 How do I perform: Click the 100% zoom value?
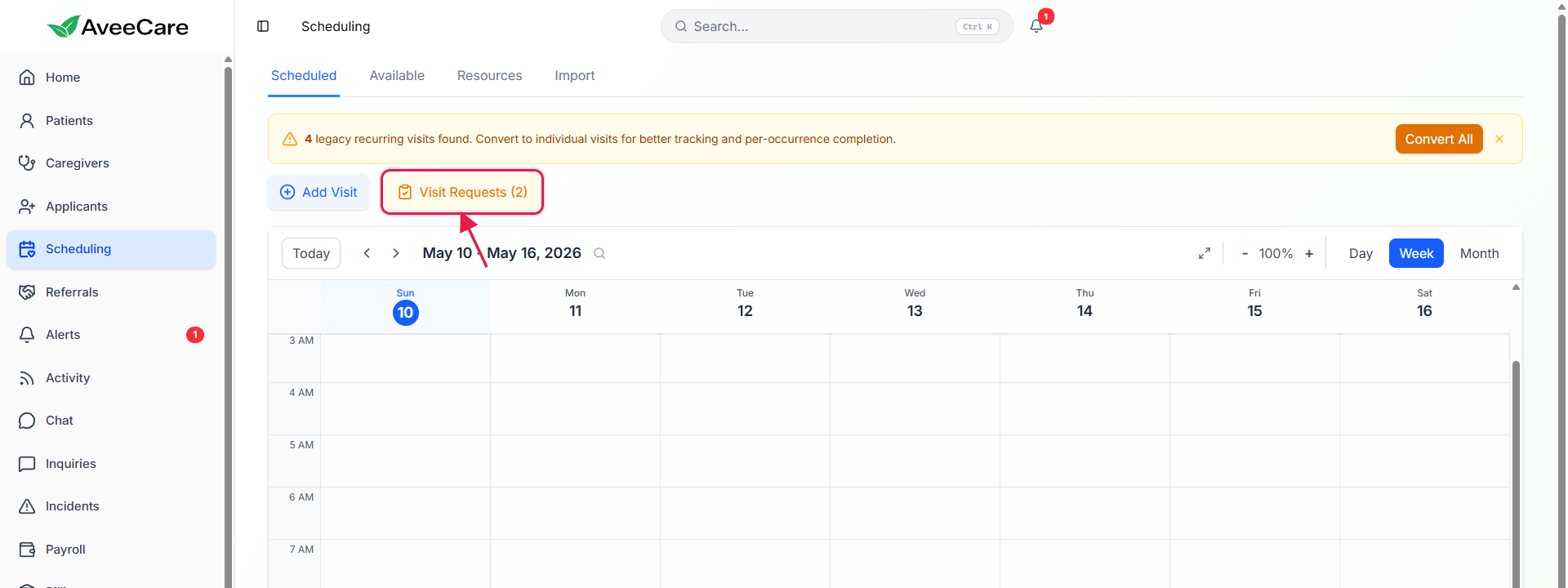pos(1276,253)
